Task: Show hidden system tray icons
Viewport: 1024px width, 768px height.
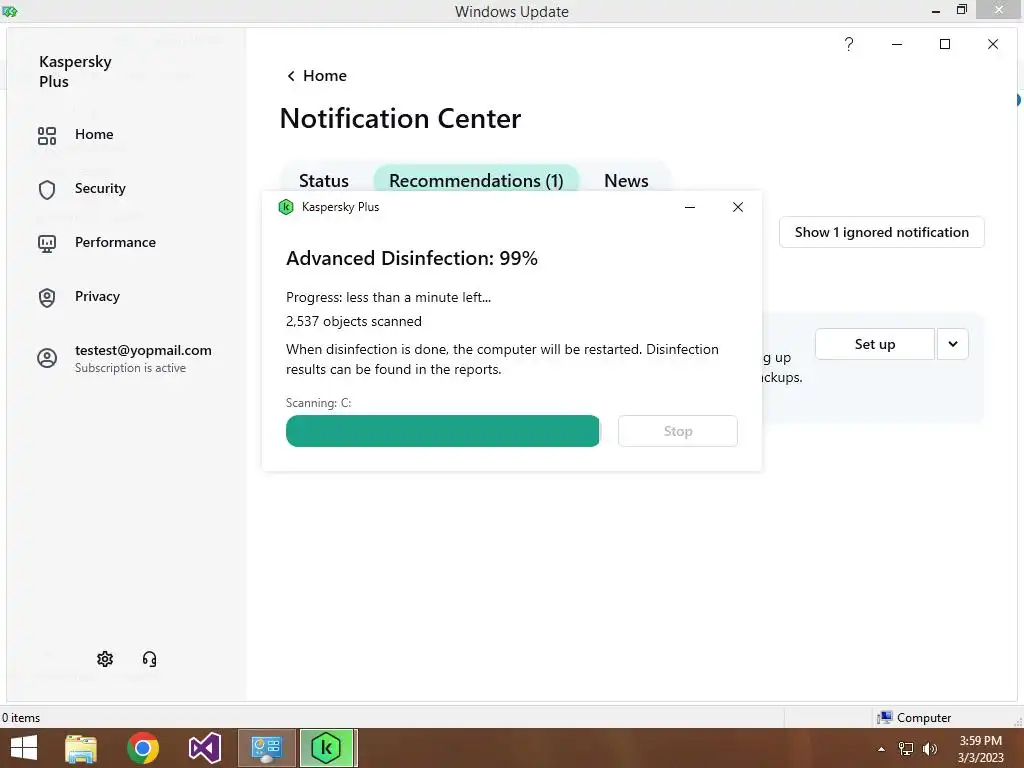Action: (x=882, y=749)
